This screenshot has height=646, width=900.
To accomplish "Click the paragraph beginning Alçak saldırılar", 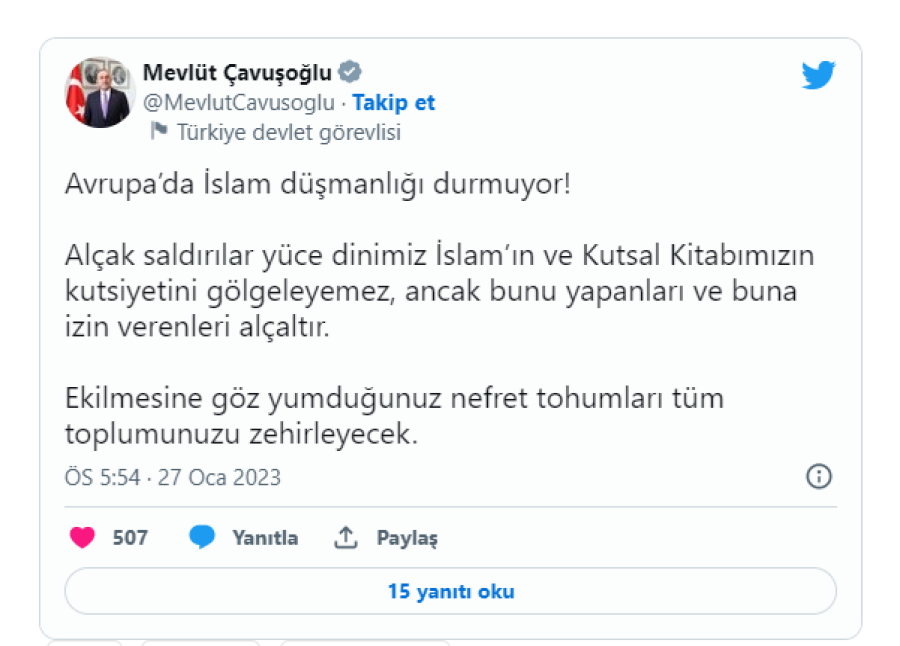I will tap(440, 291).
